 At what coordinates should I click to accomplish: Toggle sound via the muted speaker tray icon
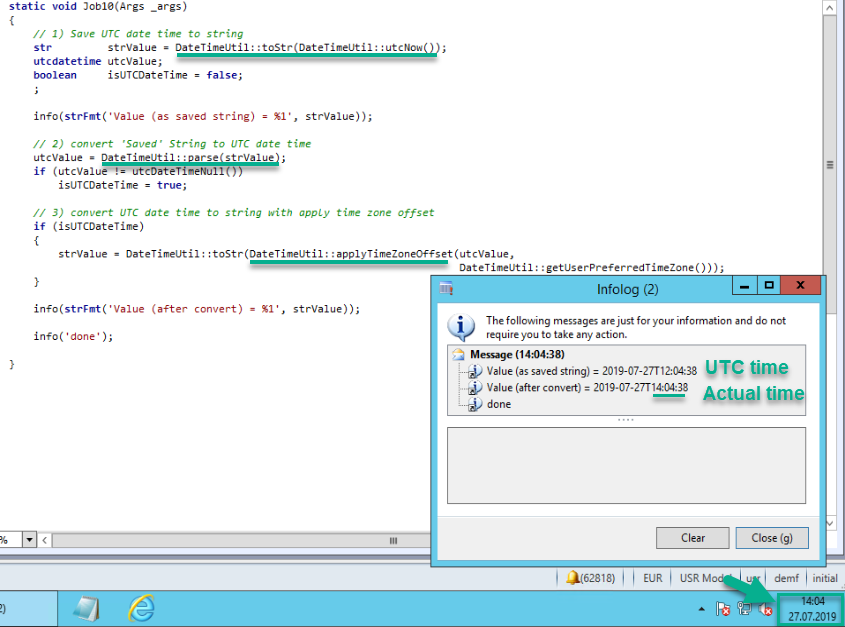(764, 608)
